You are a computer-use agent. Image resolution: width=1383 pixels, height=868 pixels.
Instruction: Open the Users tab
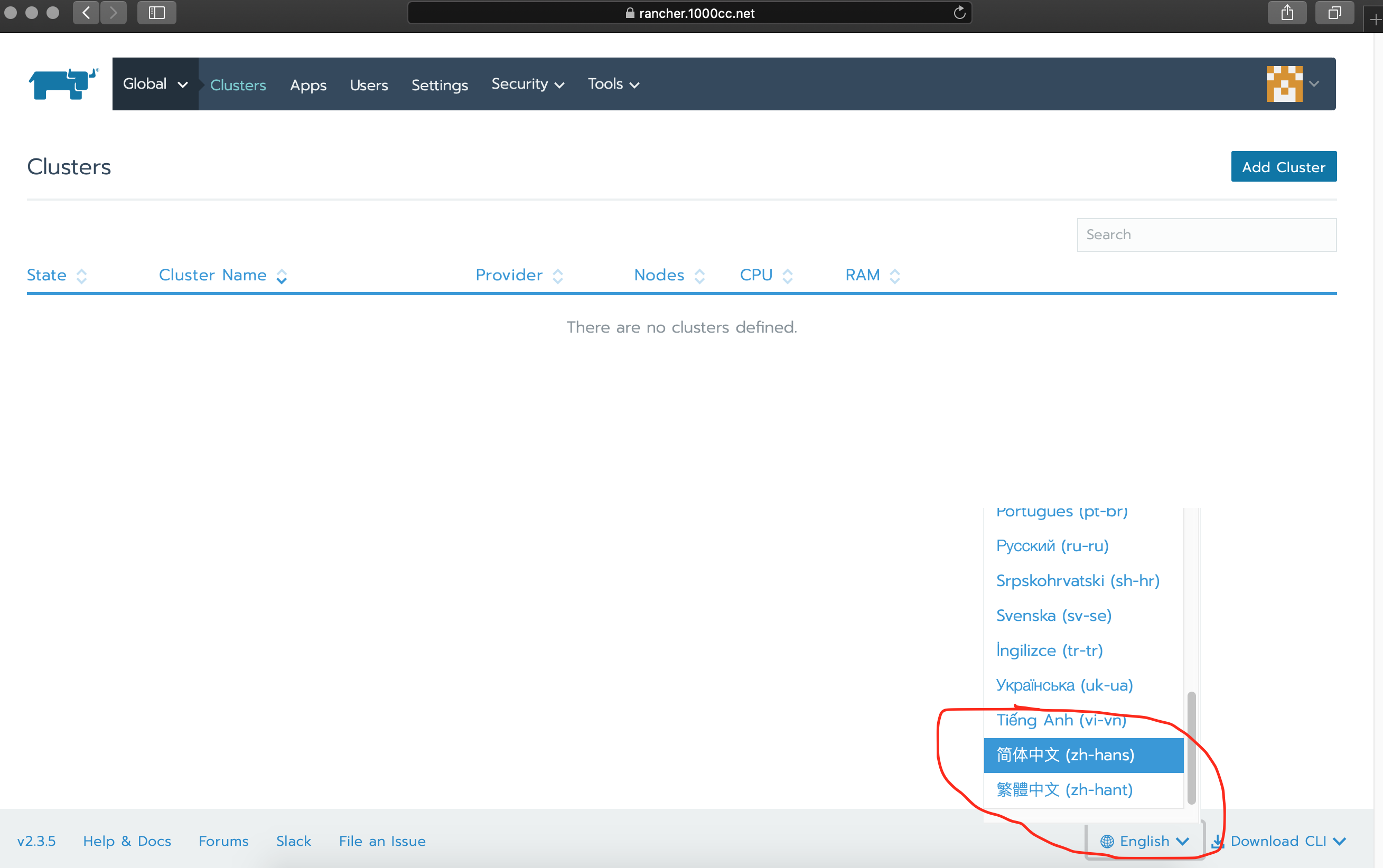(x=369, y=85)
